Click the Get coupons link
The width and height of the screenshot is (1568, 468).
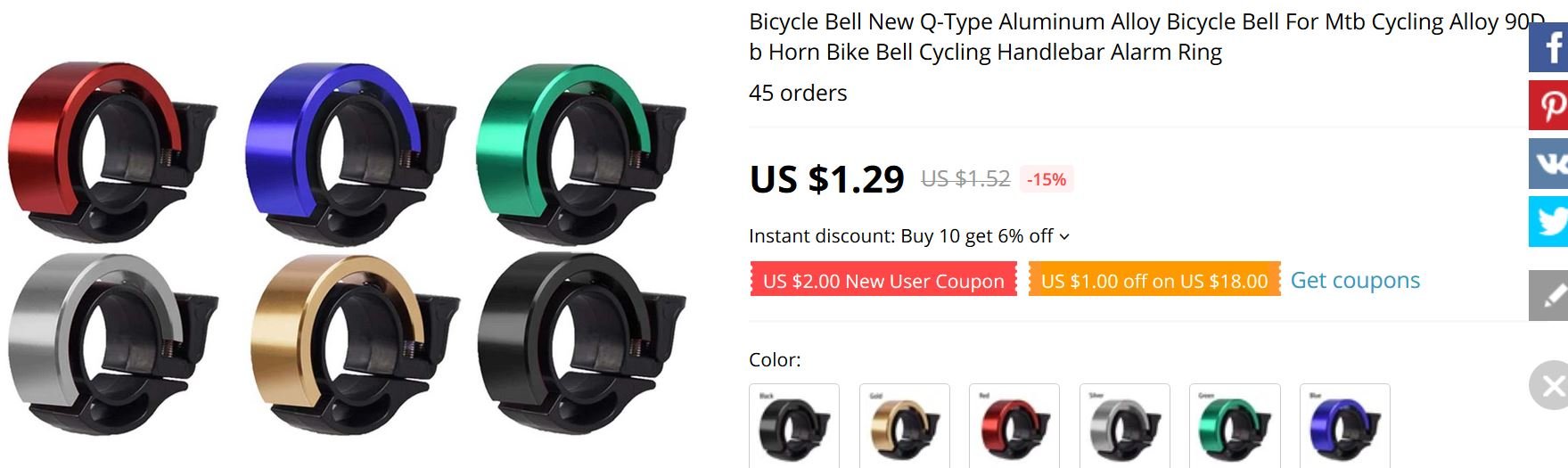point(1355,280)
